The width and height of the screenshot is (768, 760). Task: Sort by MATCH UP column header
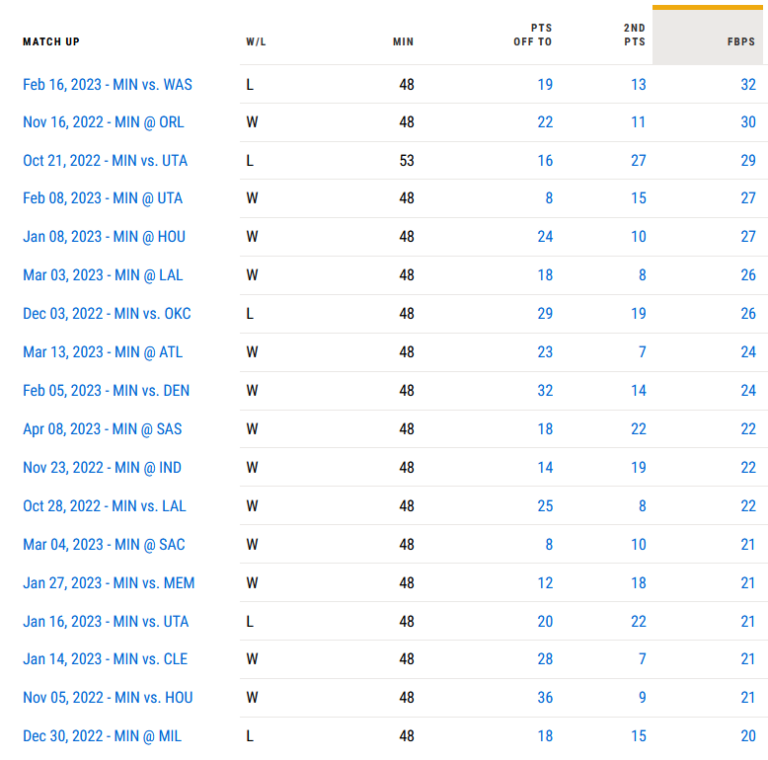(51, 42)
